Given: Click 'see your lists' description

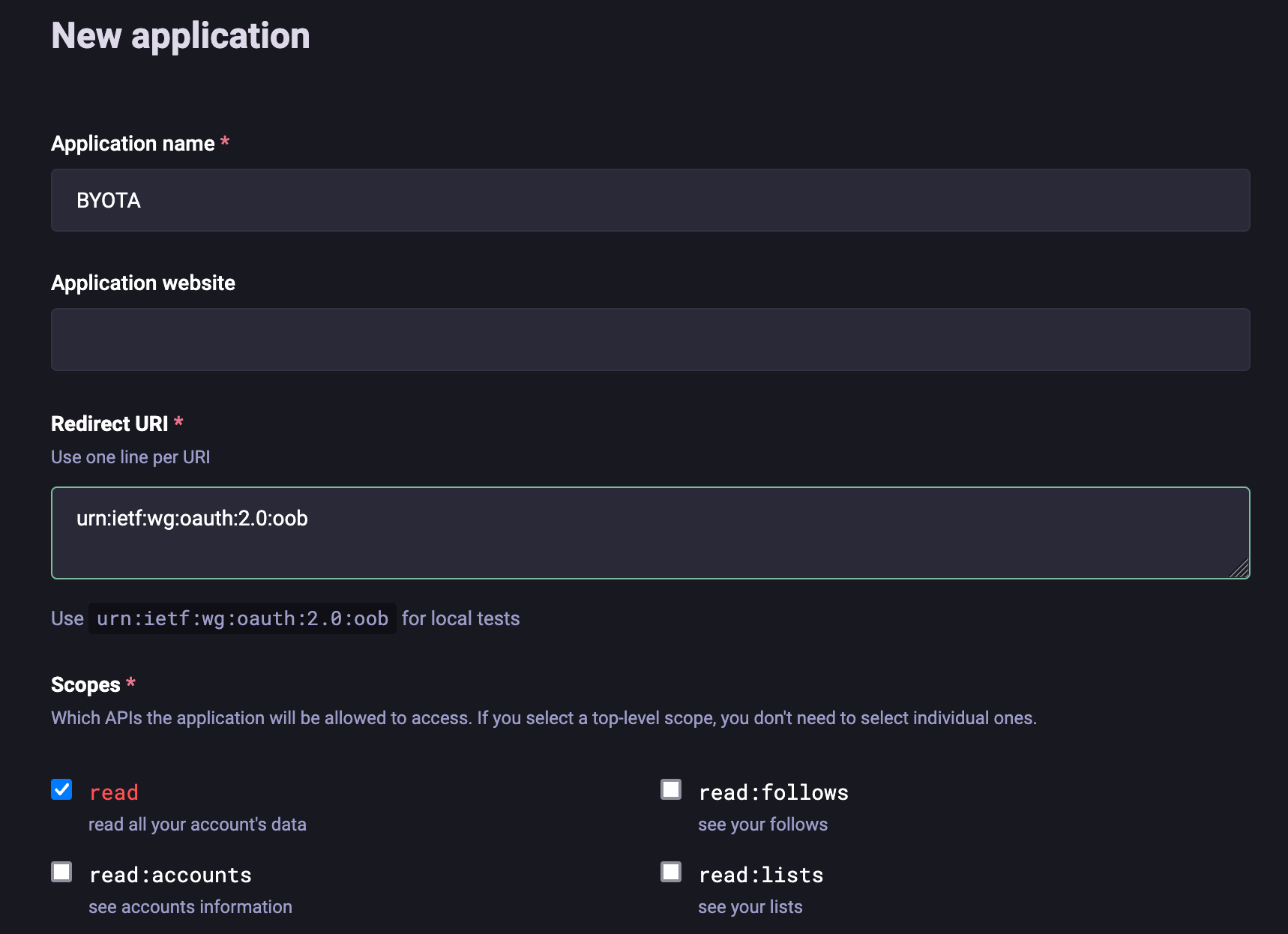Looking at the screenshot, I should click(750, 907).
